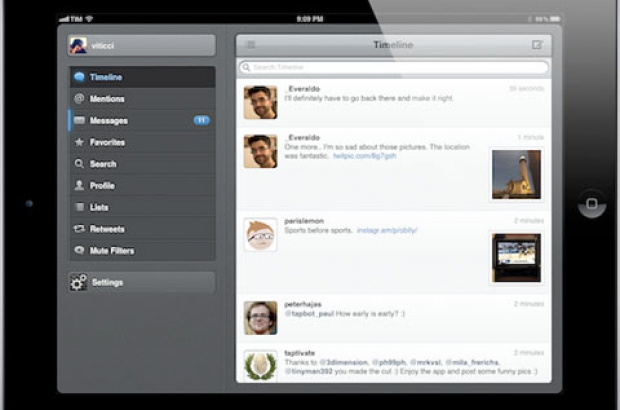This screenshot has height=410, width=620.
Task: Switch account via viticci header
Action: click(x=141, y=45)
